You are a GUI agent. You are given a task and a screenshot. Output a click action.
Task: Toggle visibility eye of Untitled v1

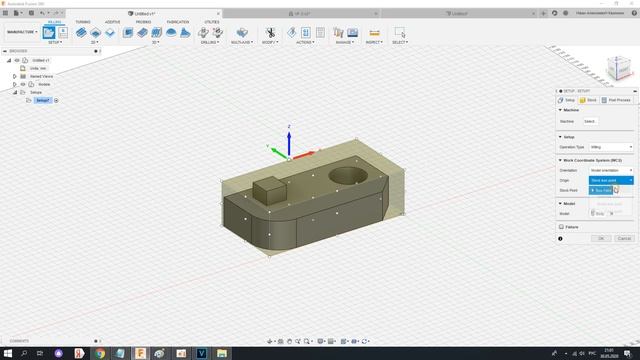(x=17, y=60)
